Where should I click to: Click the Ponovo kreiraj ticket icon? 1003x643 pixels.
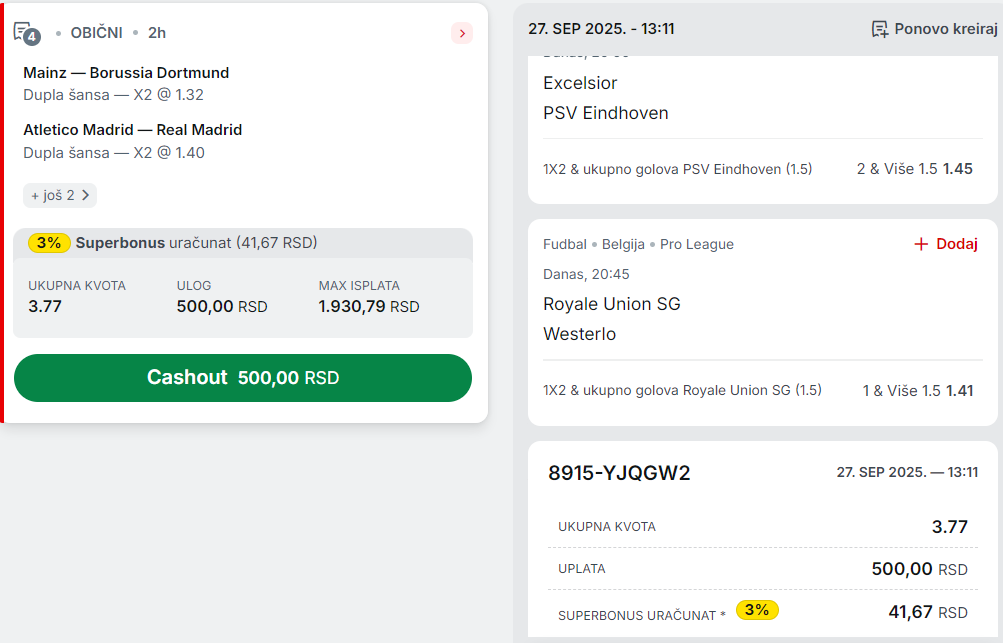pos(880,29)
